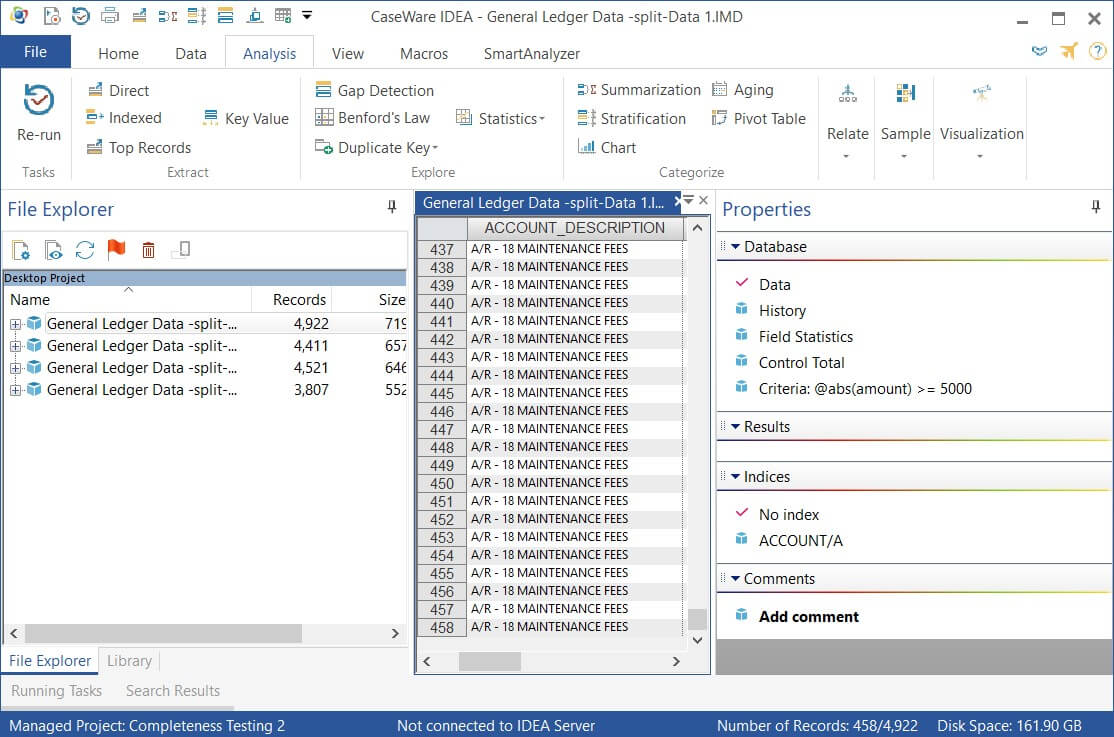Screen dimensions: 1114x737
Task: Select row number 445 in data grid
Action: coord(442,393)
